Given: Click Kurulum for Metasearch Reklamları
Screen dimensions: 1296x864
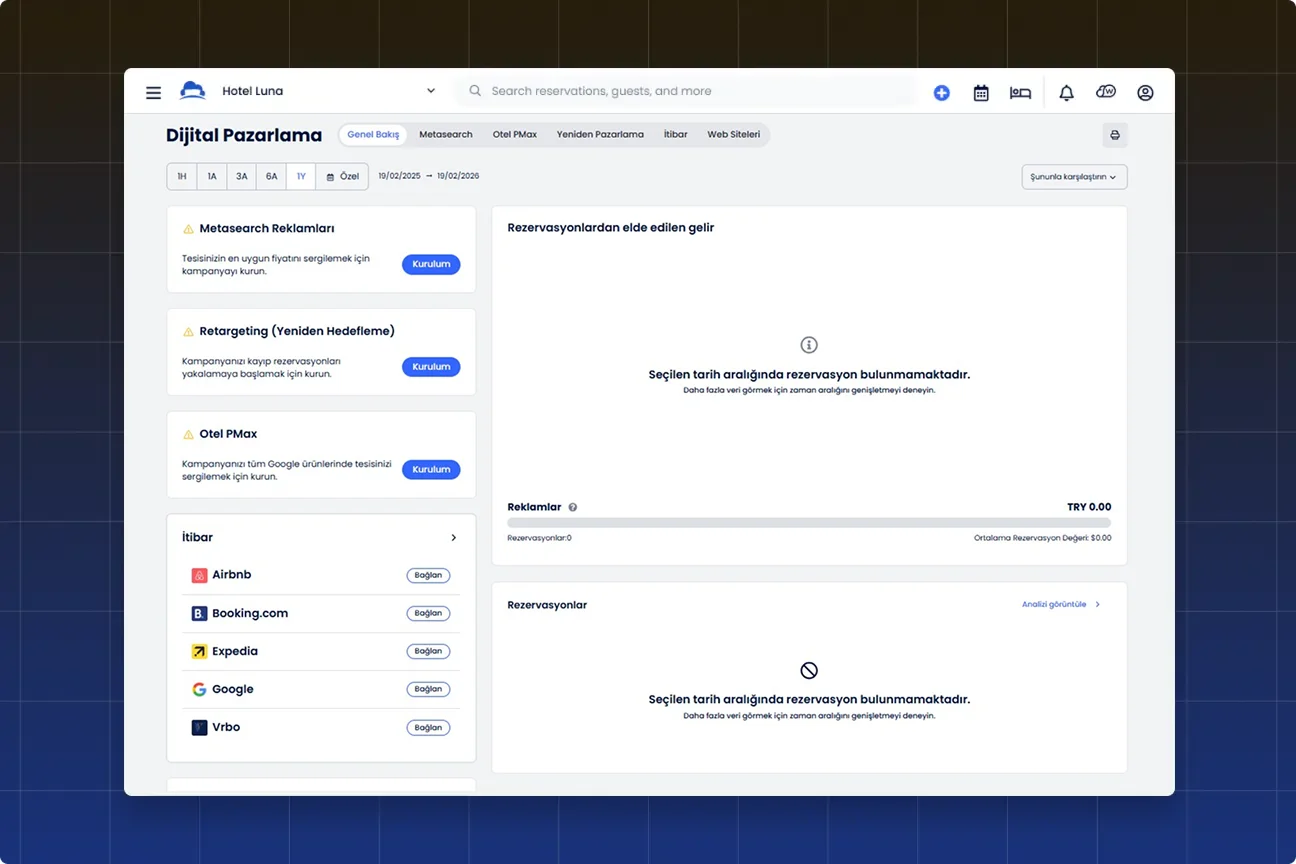Looking at the screenshot, I should point(431,264).
